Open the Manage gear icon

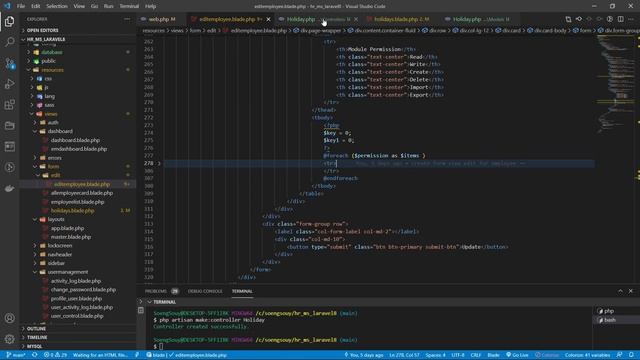coord(9,338)
